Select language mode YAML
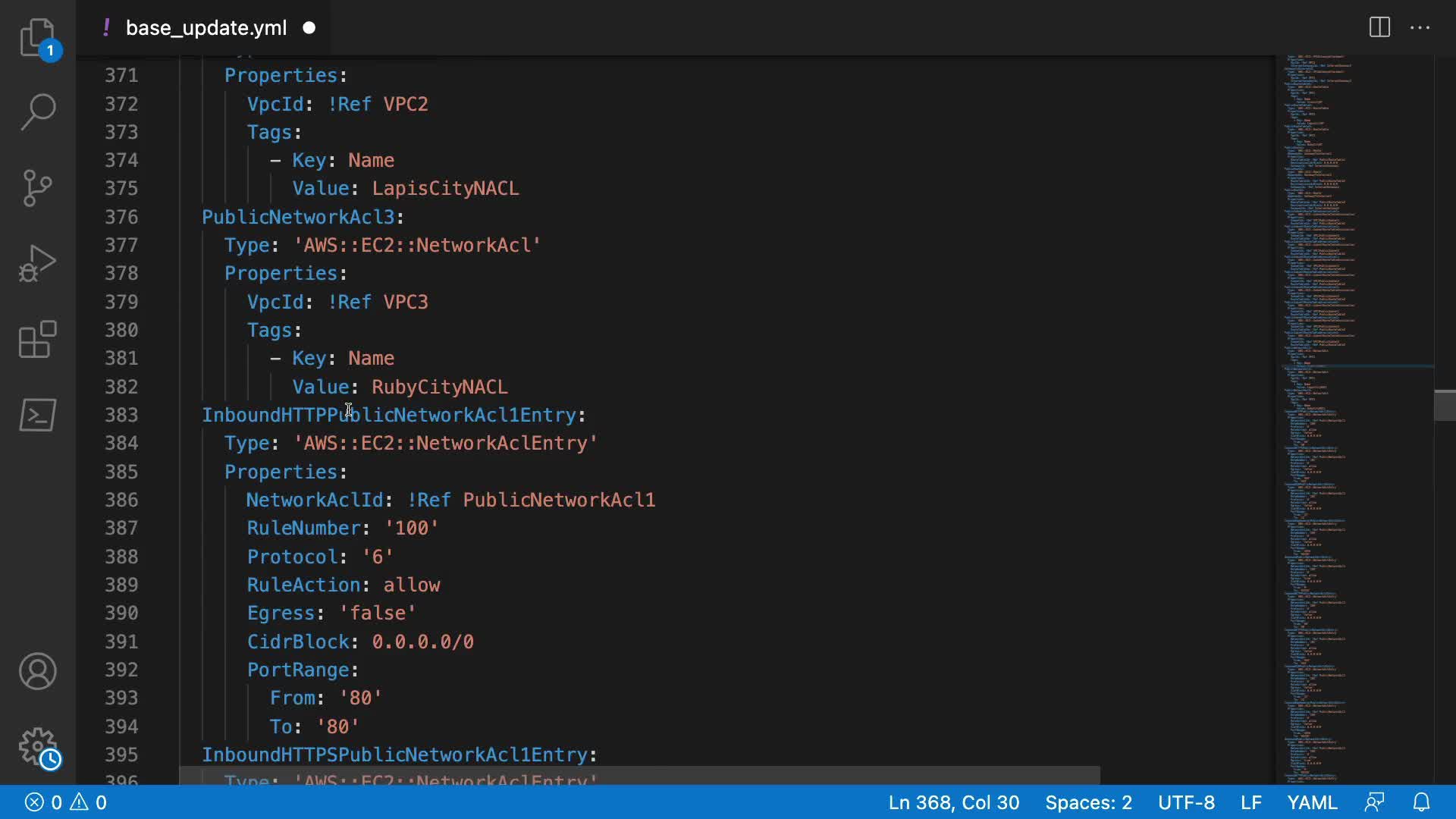 1312,802
